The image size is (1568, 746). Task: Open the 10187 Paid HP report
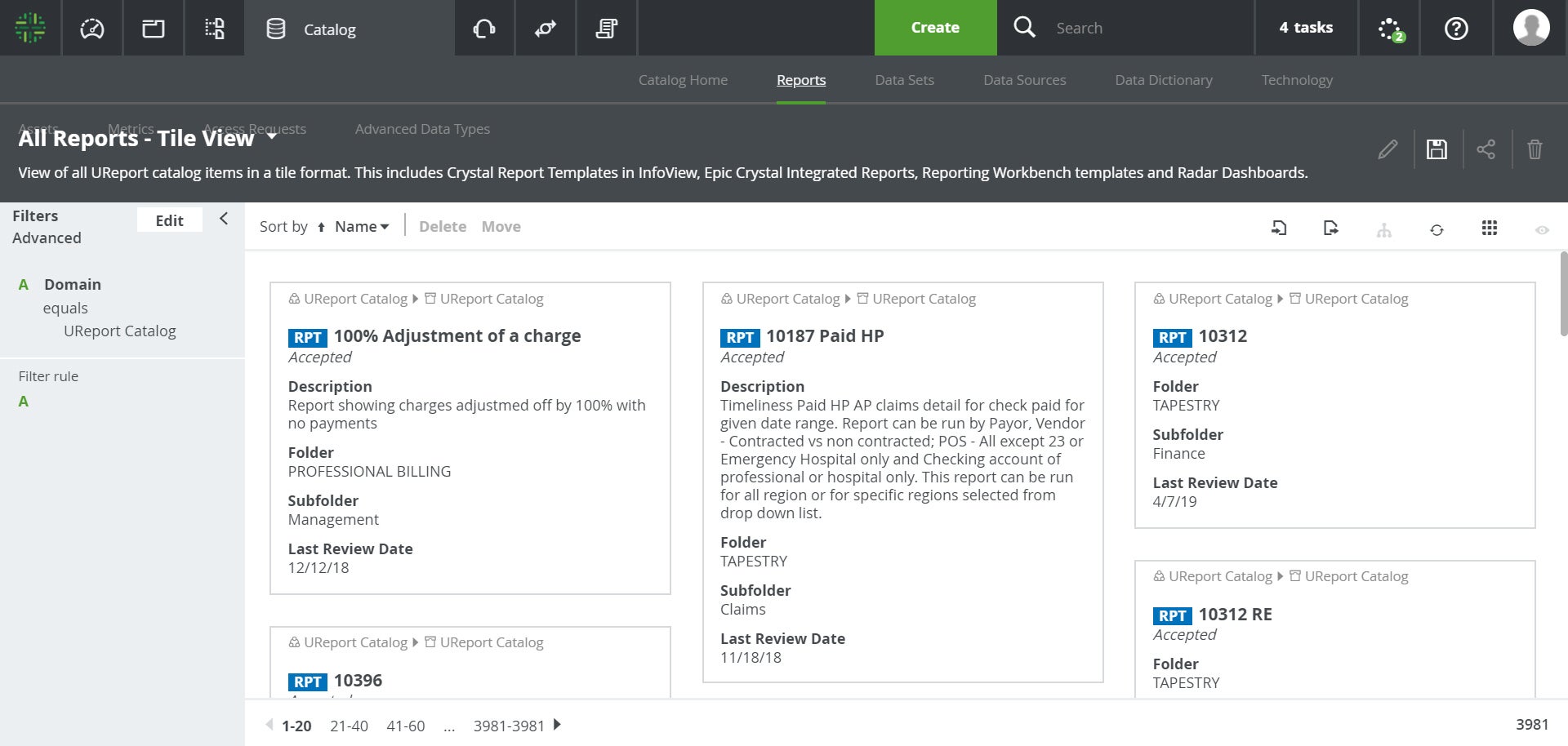click(825, 336)
